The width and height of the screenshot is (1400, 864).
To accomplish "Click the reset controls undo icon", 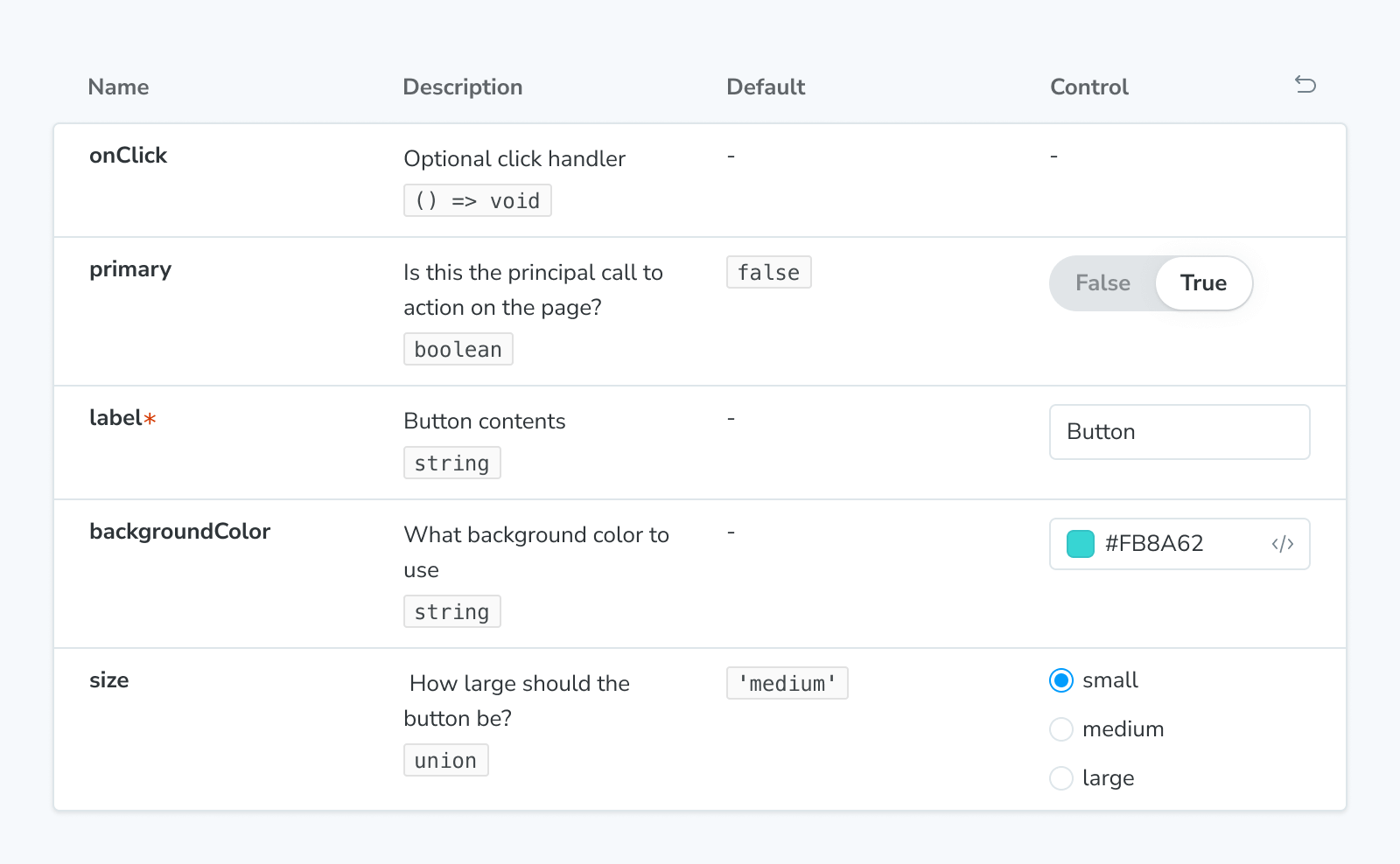I will click(x=1305, y=85).
